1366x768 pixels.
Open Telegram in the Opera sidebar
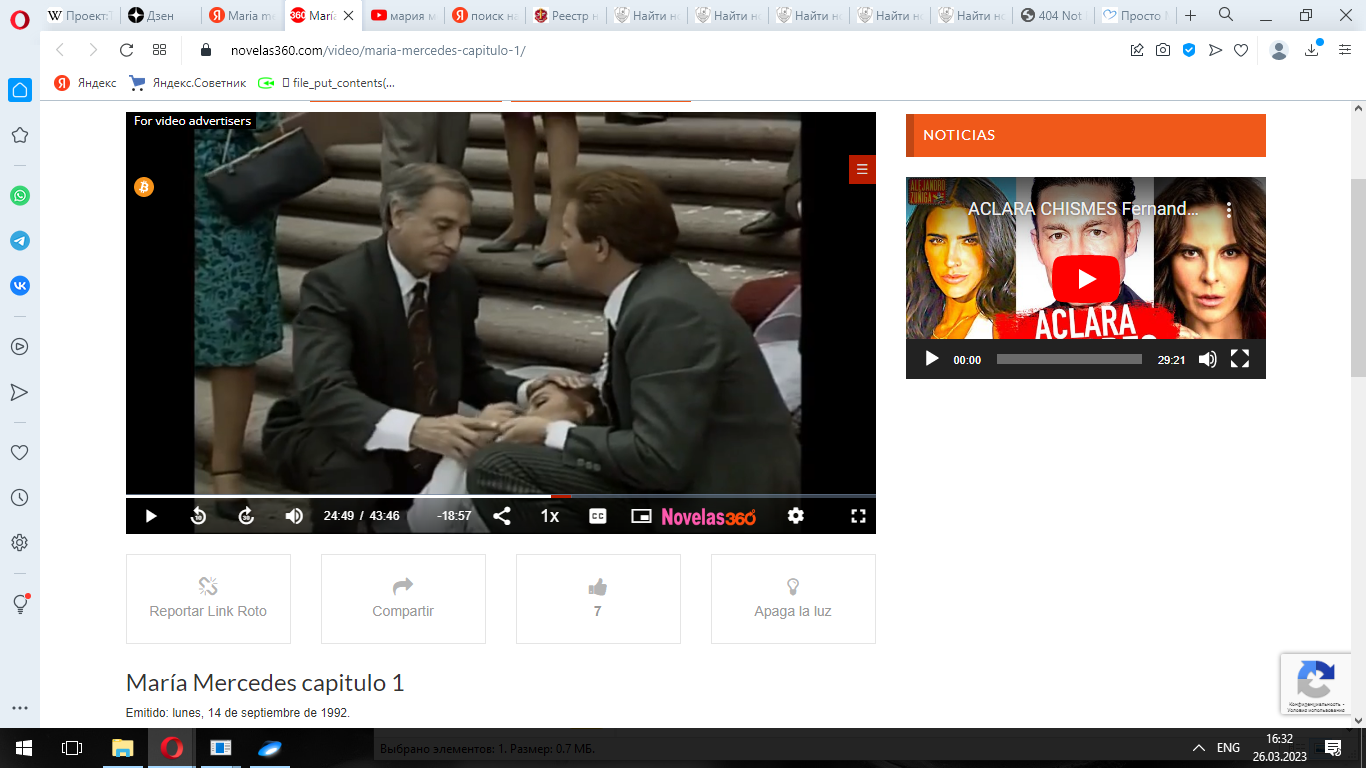click(20, 241)
